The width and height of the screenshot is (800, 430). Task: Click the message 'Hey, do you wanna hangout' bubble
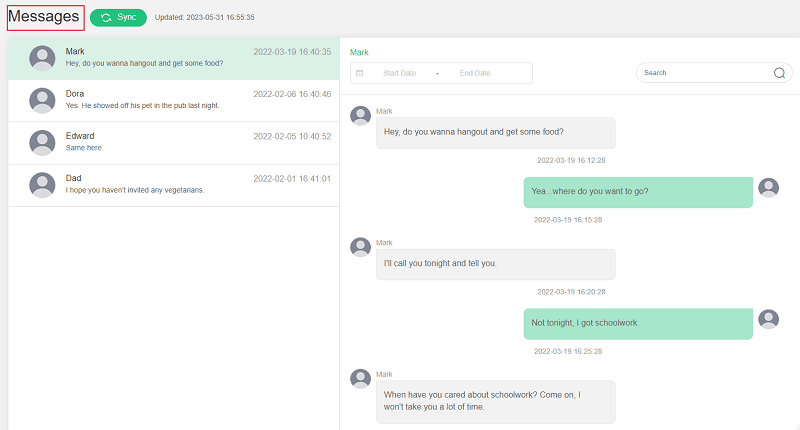coord(495,133)
